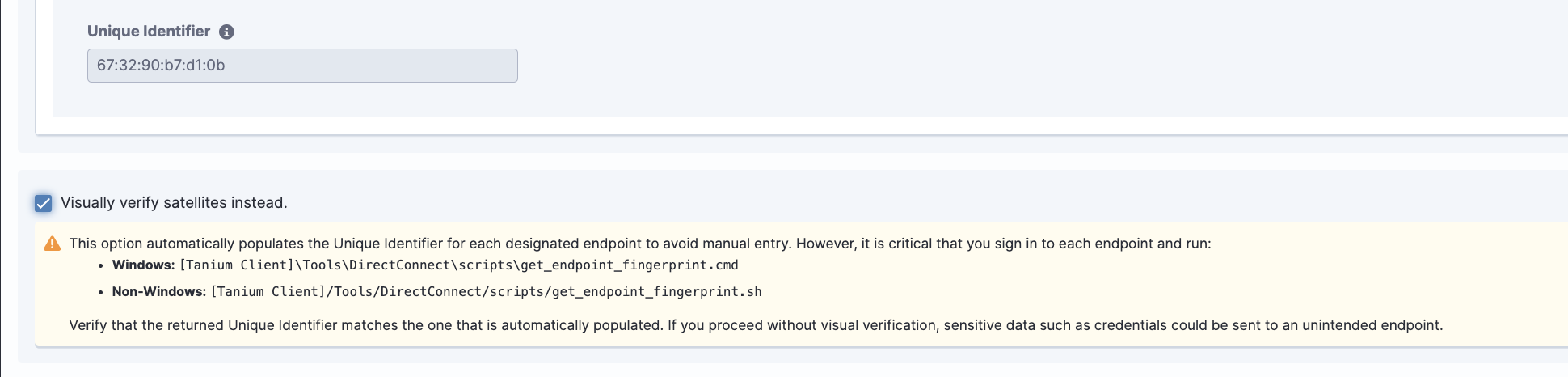Click empty space right of the identifier field

point(970,66)
